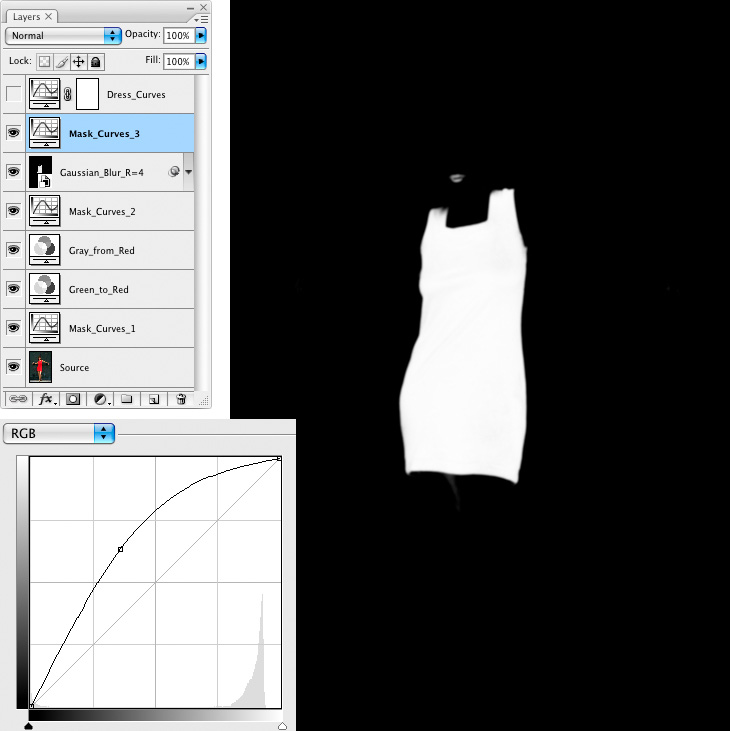Click the create new layer icon
Viewport: 730px width, 731px height.
[x=154, y=398]
